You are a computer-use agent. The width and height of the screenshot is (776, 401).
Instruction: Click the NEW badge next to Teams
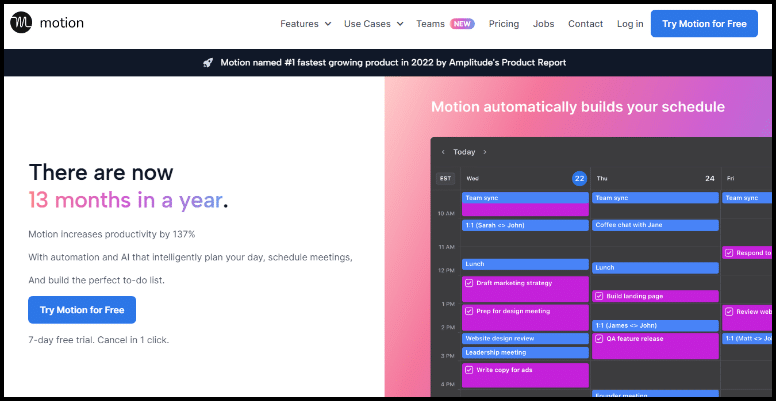click(x=462, y=24)
